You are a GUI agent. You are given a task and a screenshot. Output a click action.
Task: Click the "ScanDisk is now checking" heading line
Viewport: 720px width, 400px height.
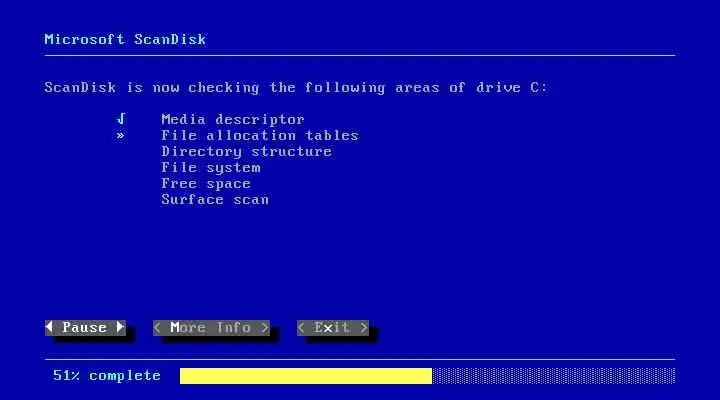pos(296,88)
